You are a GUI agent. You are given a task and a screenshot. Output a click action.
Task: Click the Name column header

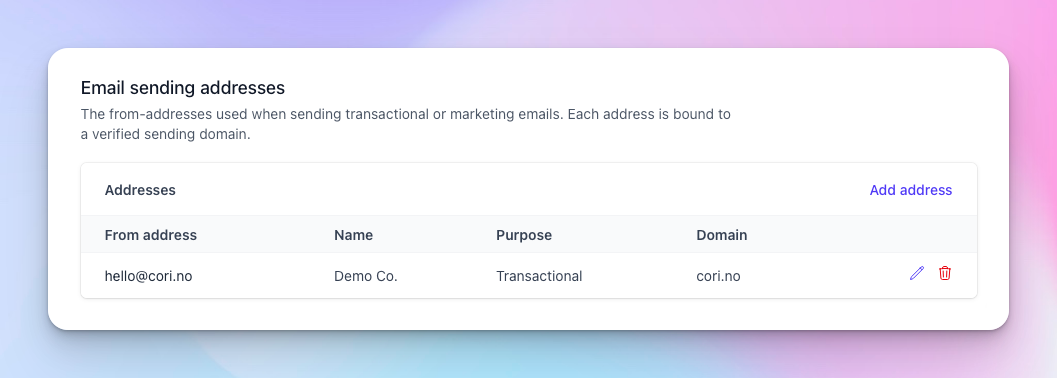(x=353, y=235)
